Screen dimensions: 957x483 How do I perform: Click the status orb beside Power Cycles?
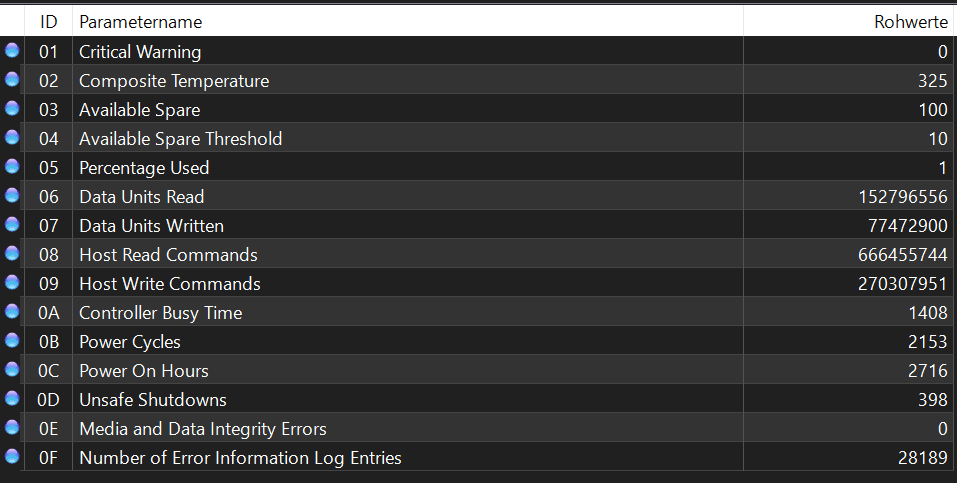[12, 341]
